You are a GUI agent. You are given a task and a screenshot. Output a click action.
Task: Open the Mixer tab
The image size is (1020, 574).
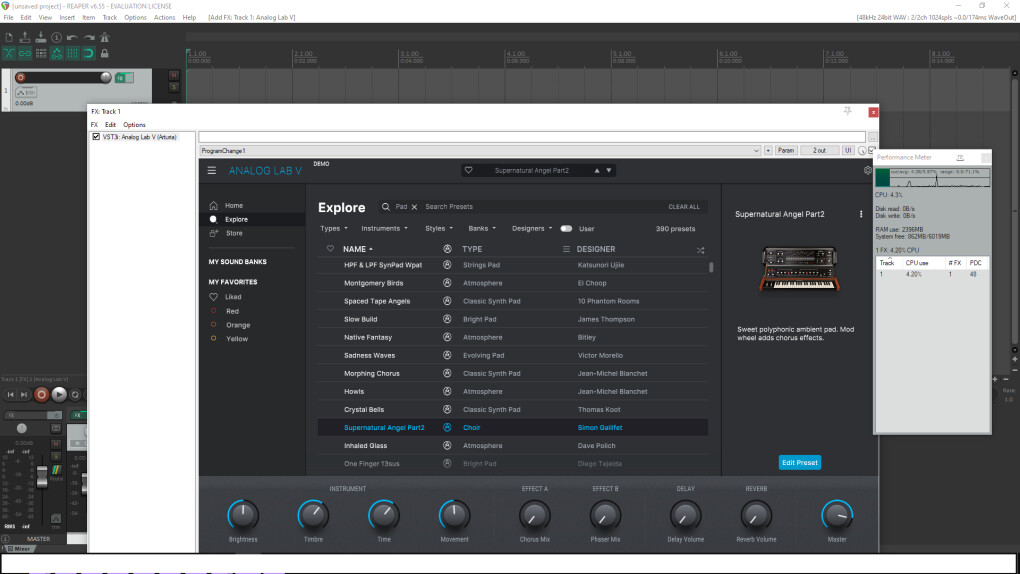coord(18,549)
